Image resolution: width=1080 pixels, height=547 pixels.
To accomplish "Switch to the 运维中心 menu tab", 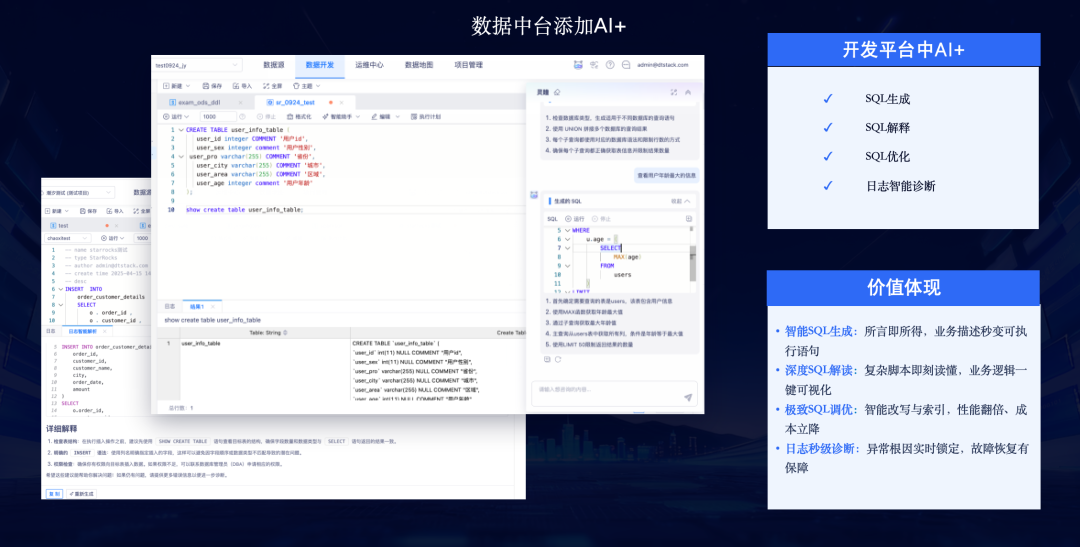I will [x=369, y=65].
